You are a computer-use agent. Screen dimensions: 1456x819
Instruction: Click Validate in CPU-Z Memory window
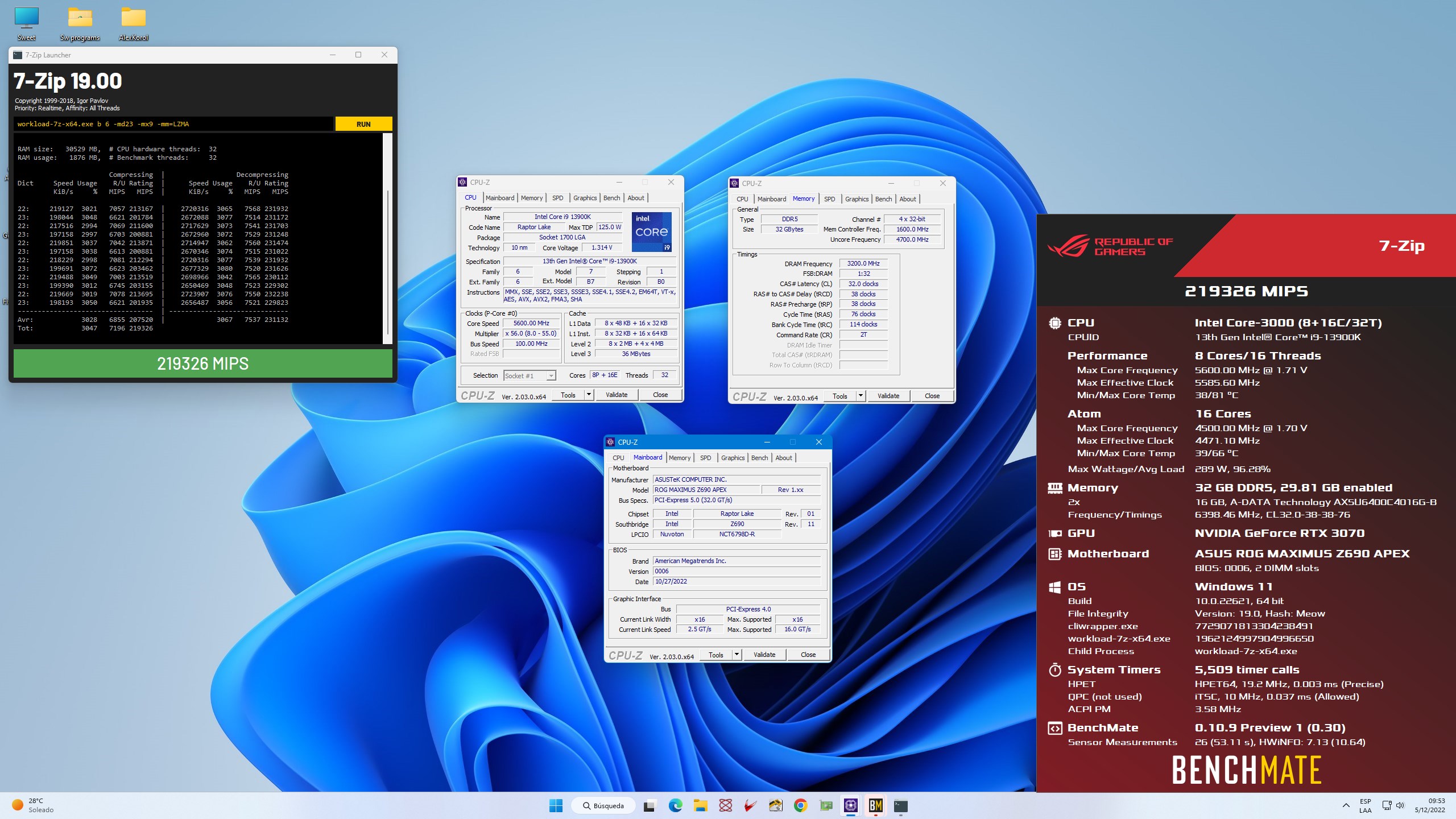[888, 396]
